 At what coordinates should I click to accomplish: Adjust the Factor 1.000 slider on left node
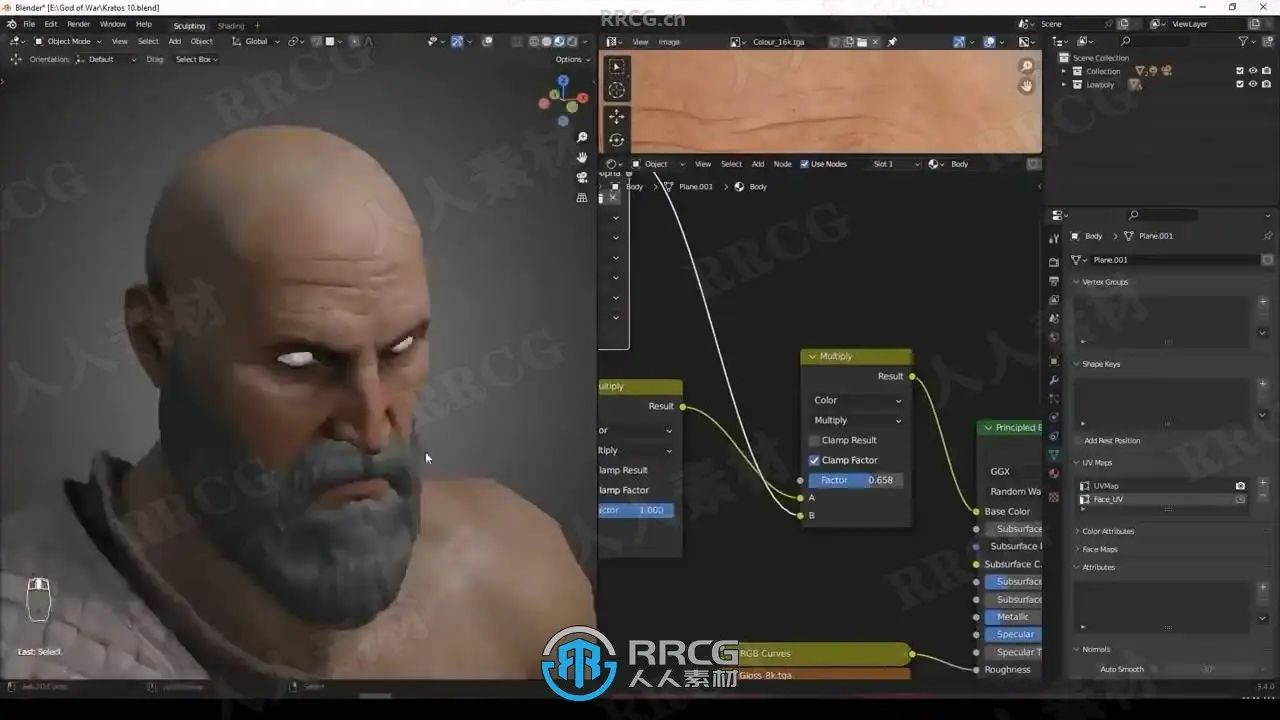point(636,510)
